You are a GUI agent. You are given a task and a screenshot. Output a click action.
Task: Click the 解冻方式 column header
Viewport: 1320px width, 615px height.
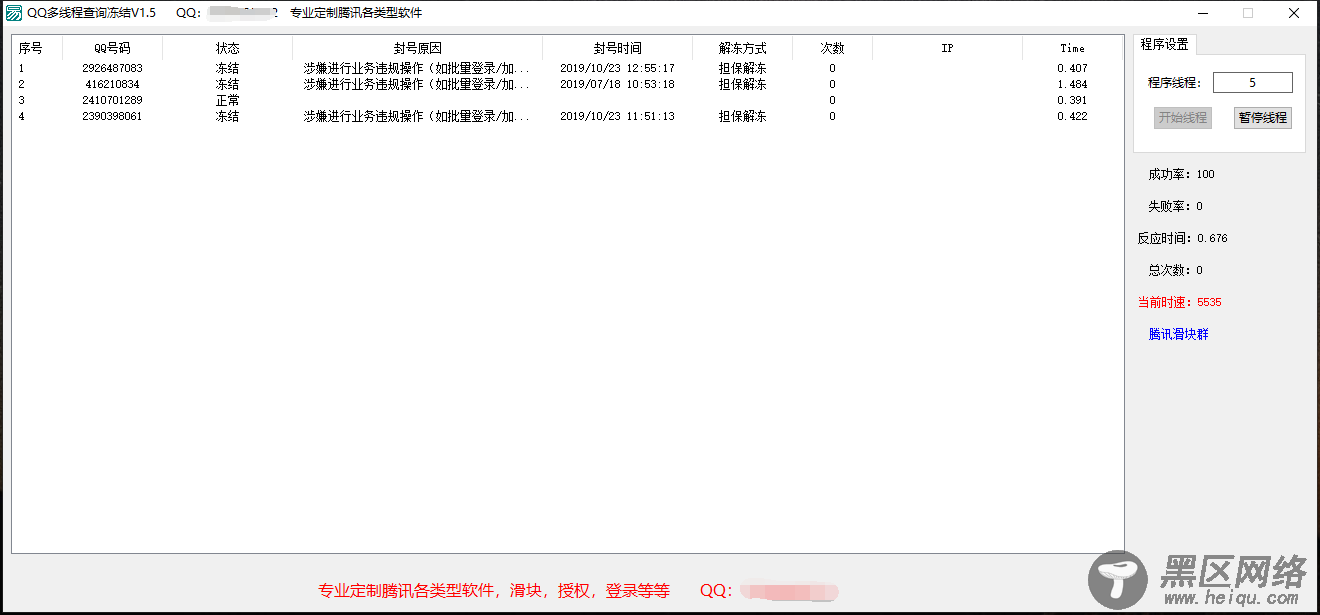[742, 48]
